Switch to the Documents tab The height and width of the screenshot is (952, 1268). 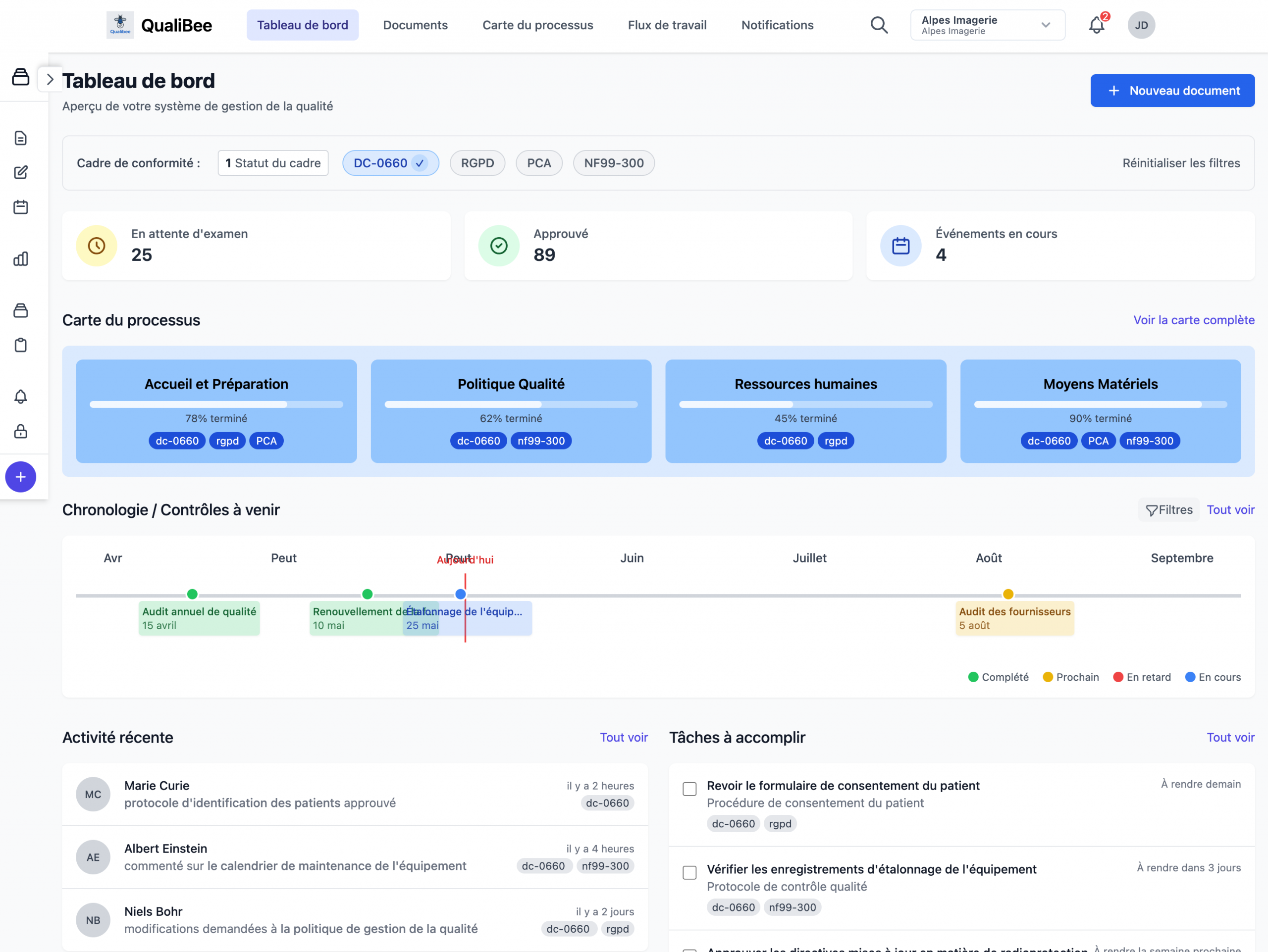click(x=415, y=25)
